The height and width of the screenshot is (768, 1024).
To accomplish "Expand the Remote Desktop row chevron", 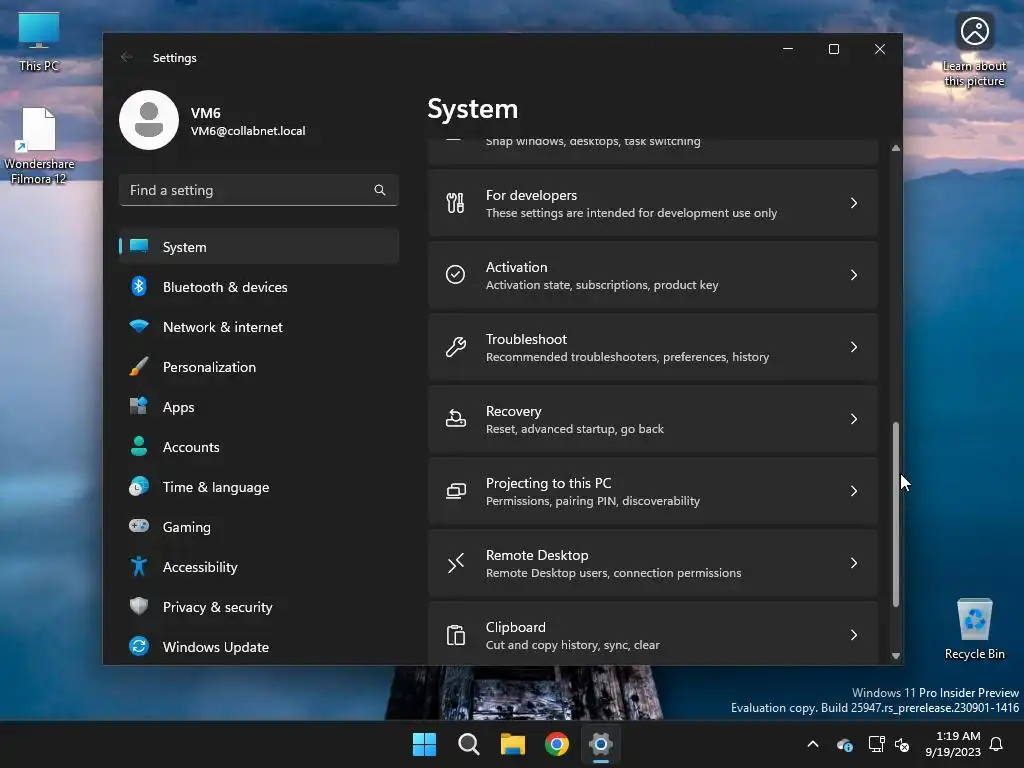I will click(x=854, y=563).
